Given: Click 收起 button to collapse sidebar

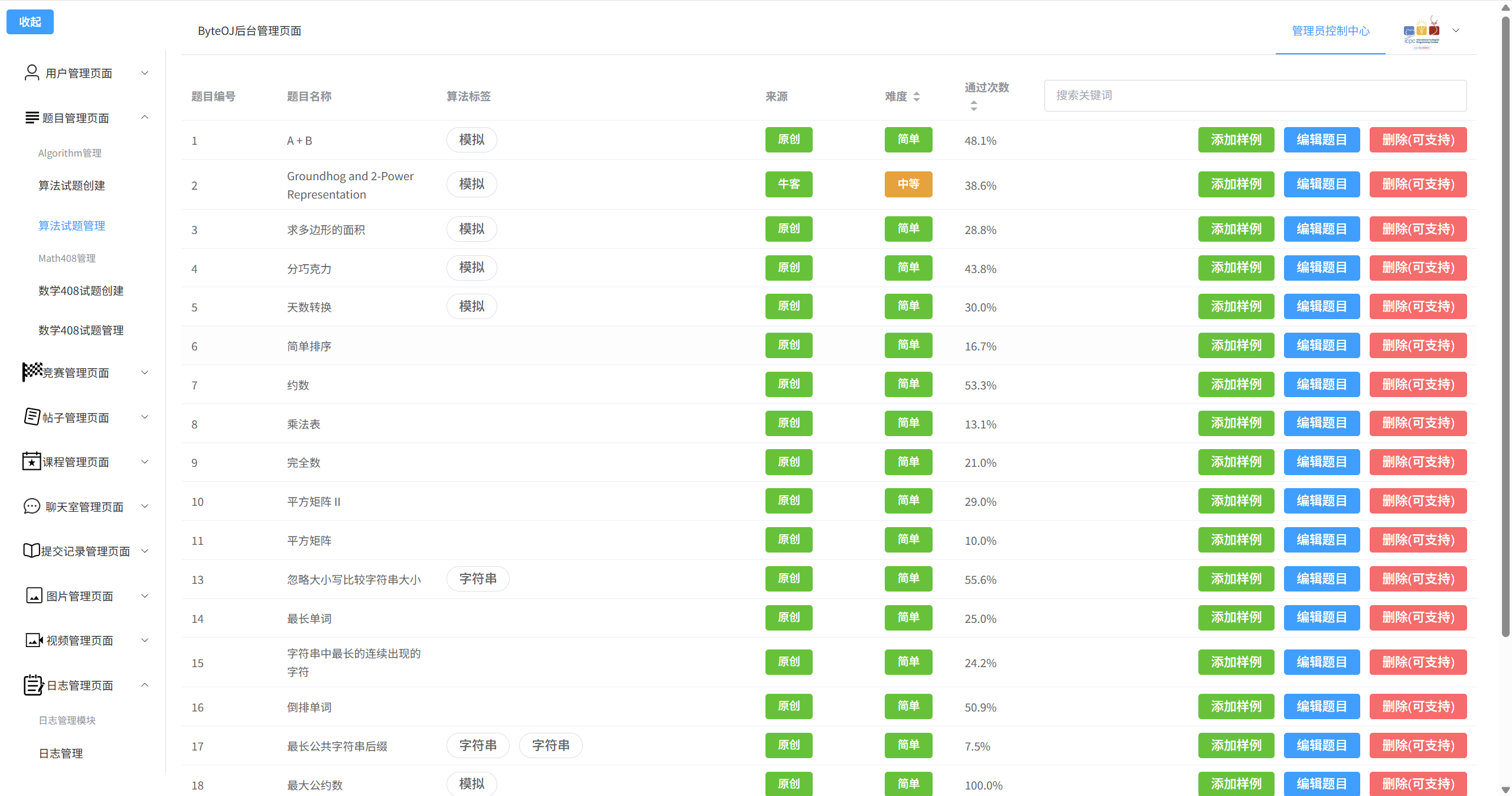Looking at the screenshot, I should tap(30, 22).
